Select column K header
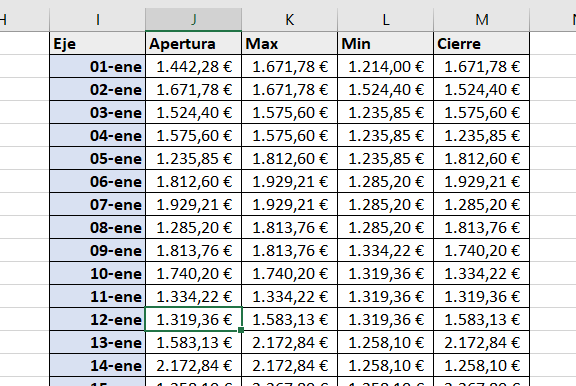The image size is (576, 386). click(289, 19)
